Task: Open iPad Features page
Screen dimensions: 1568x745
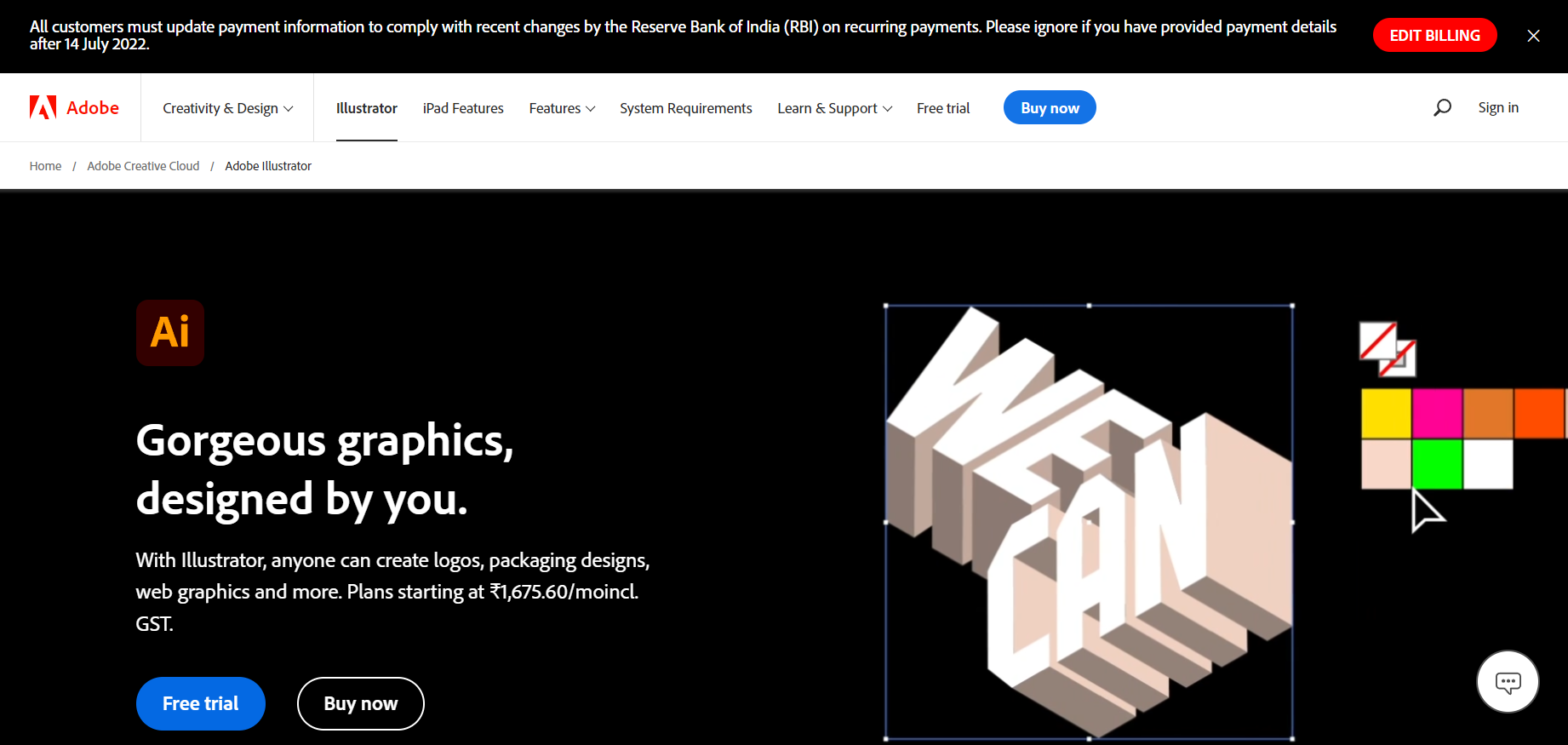Action: tap(463, 108)
